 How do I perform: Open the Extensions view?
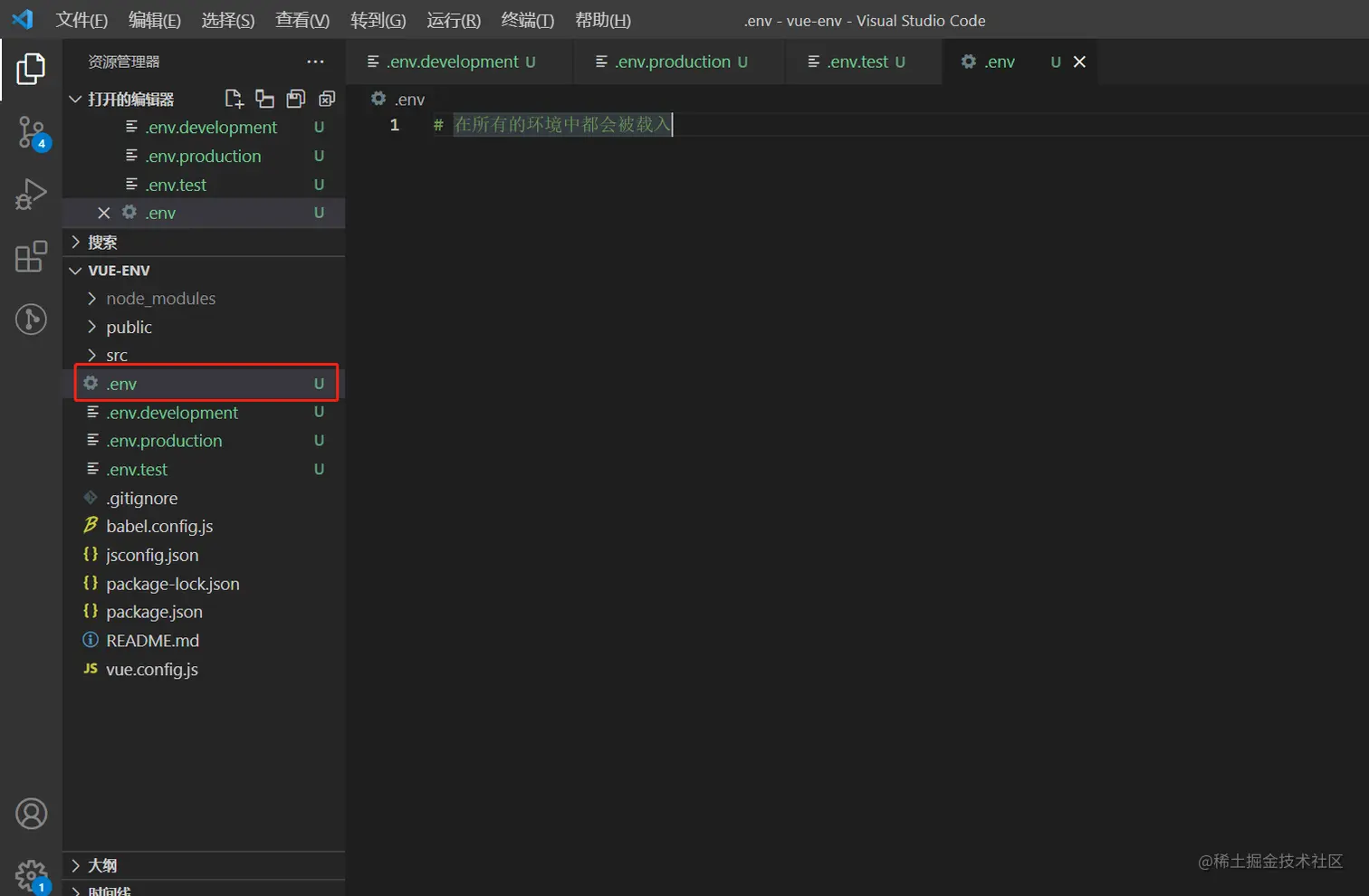pos(31,257)
